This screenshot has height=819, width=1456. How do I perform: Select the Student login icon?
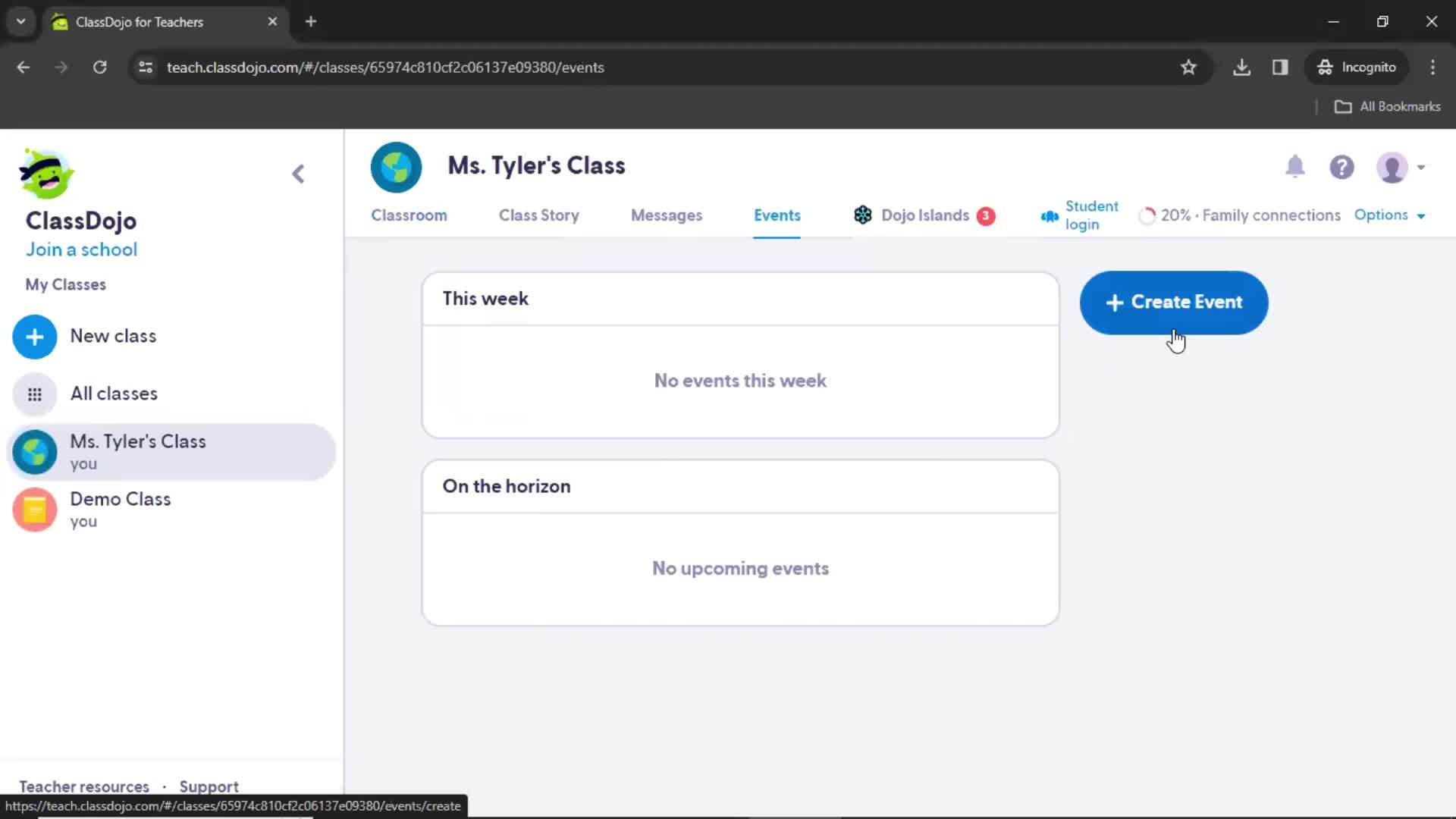1050,215
